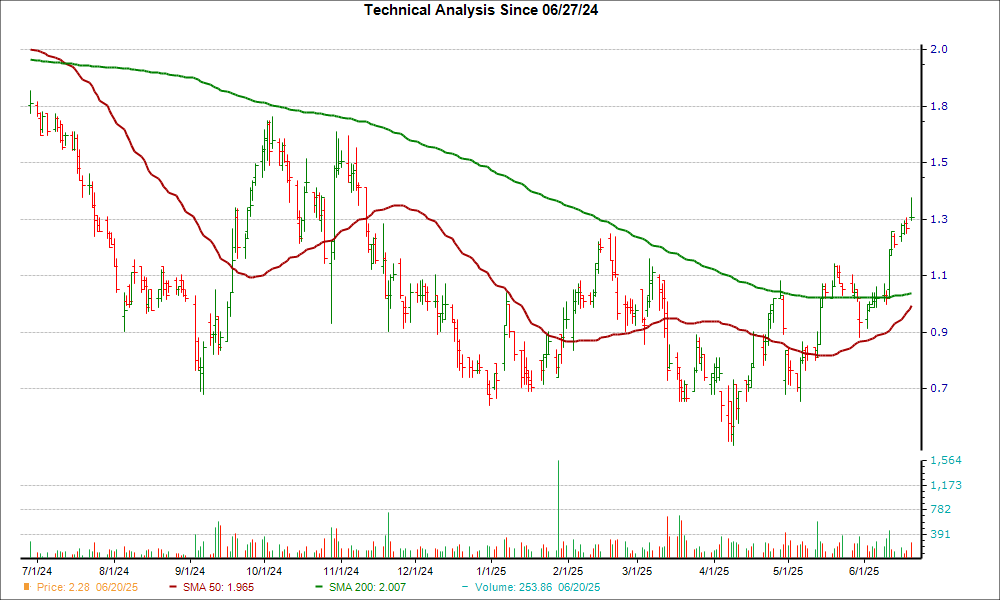Screen dimensions: 1000x600
Task: Click the 'SMA 200: 2.007' legend text
Action: pos(367,587)
